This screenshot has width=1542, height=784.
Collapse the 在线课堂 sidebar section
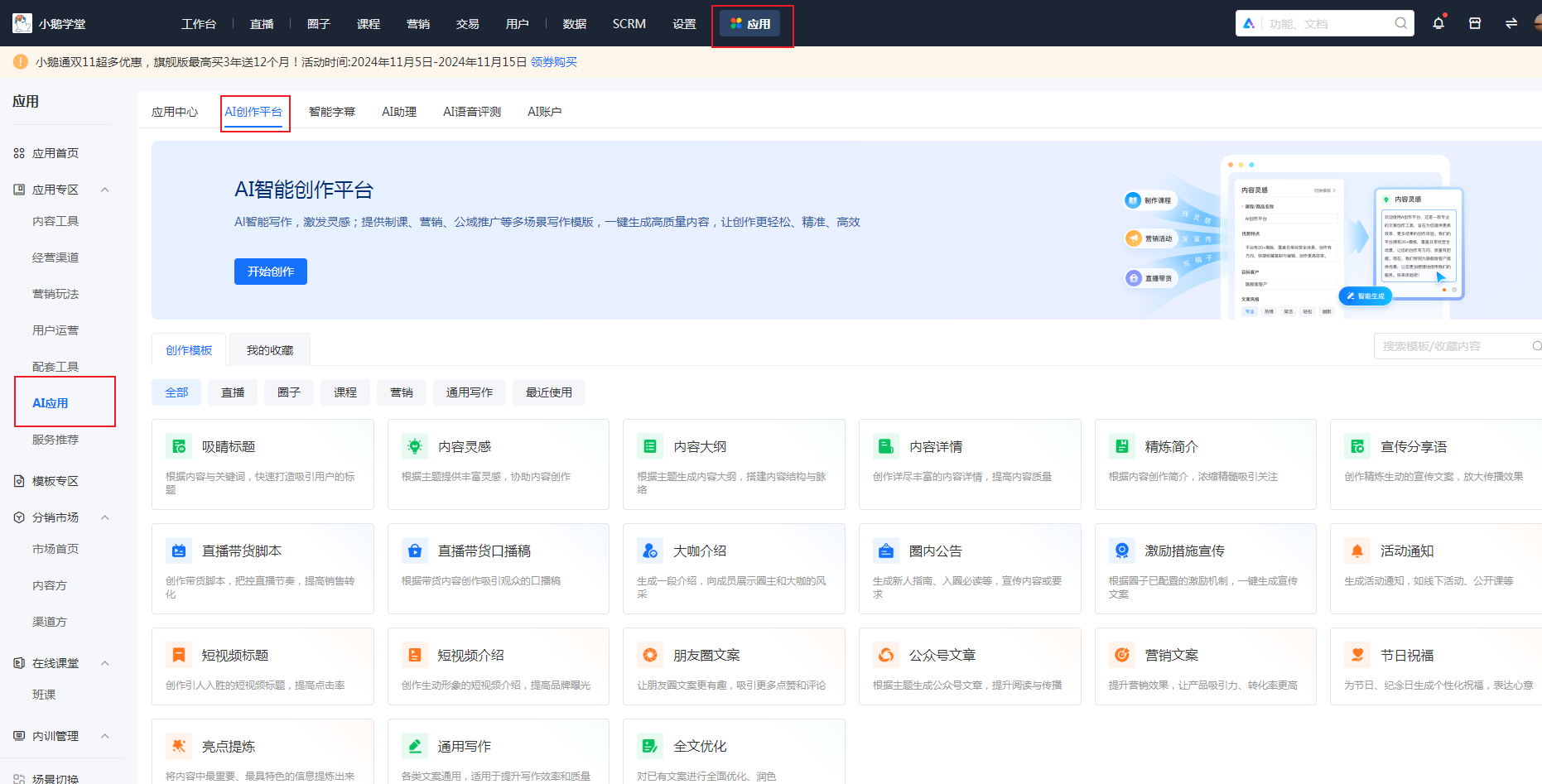[x=105, y=662]
